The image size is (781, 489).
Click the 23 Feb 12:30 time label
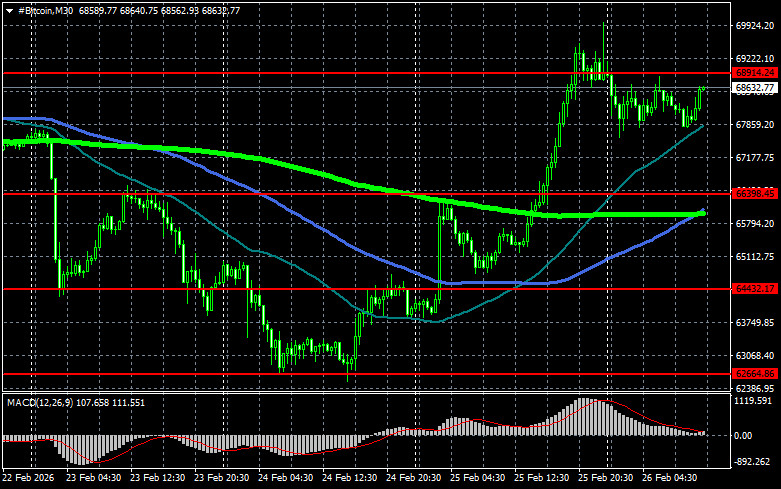pyautogui.click(x=157, y=478)
